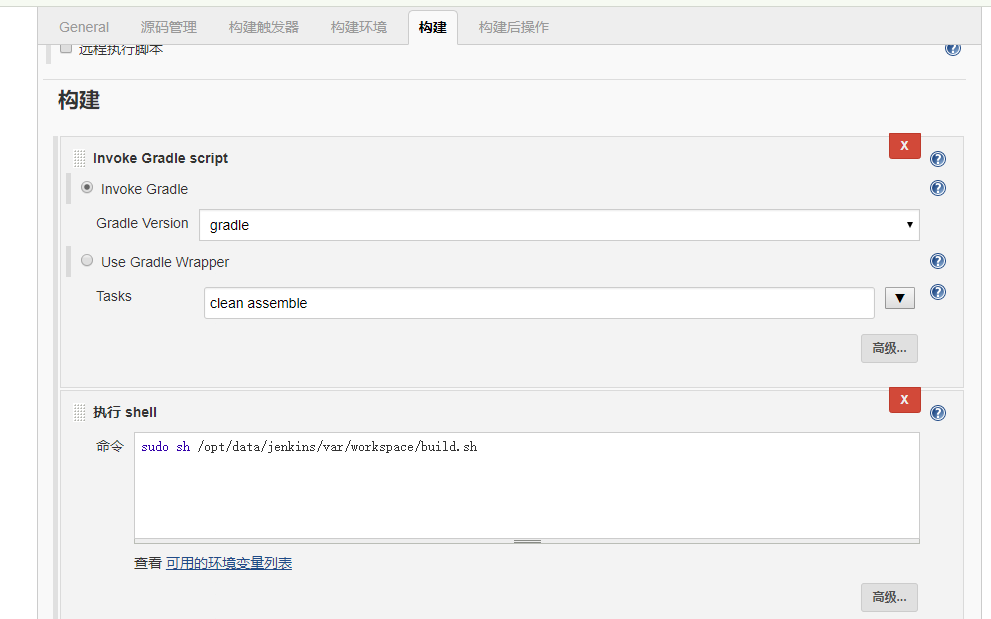This screenshot has height=619, width=991.
Task: Open help icon for 执行 shell section
Action: point(938,414)
